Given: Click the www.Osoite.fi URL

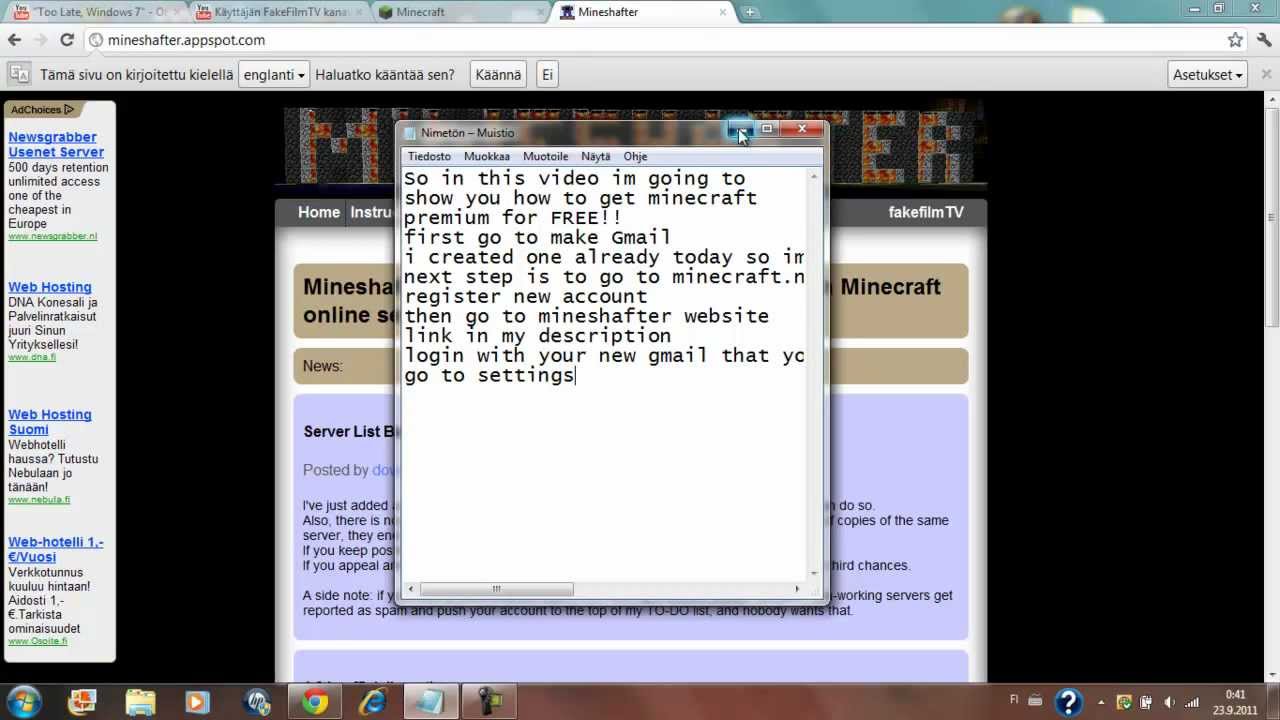Looking at the screenshot, I should pos(38,641).
